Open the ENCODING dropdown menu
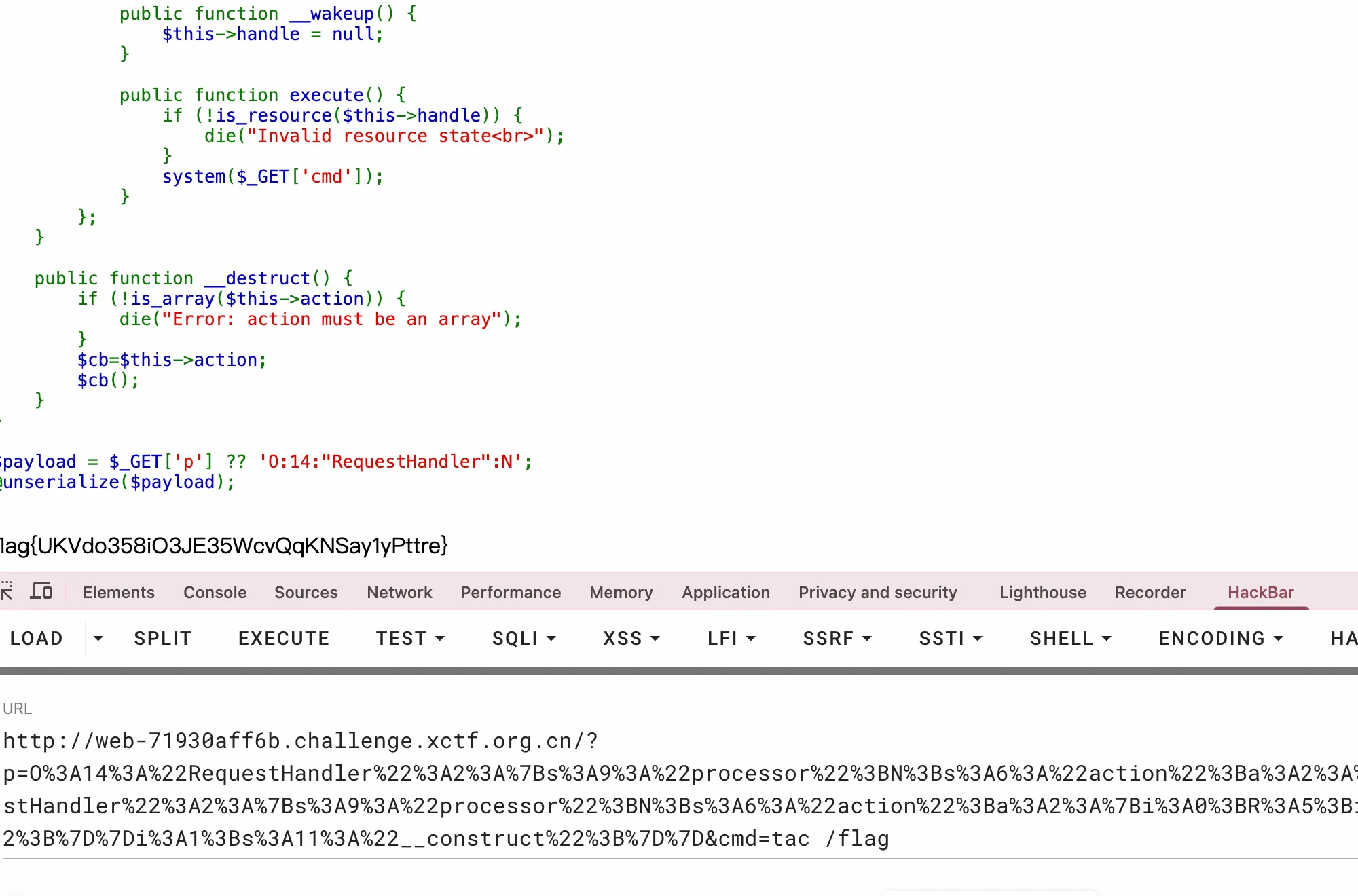Image resolution: width=1358 pixels, height=896 pixels. (1221, 639)
